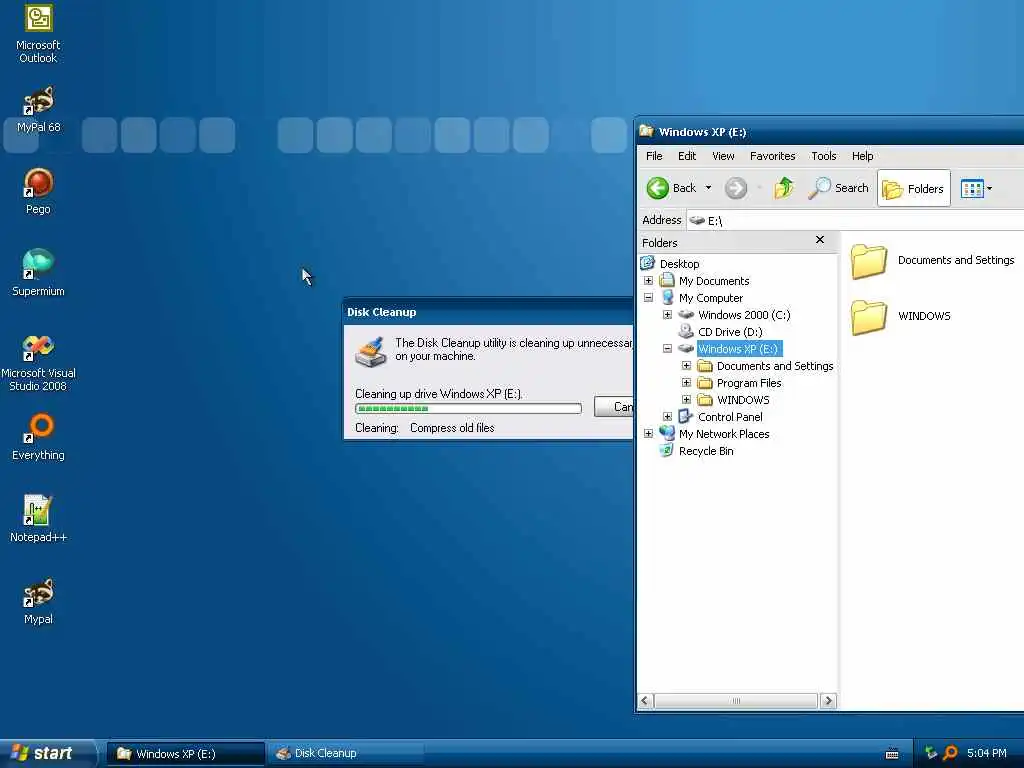This screenshot has height=768, width=1024.
Task: Open the Edit menu
Action: click(687, 156)
